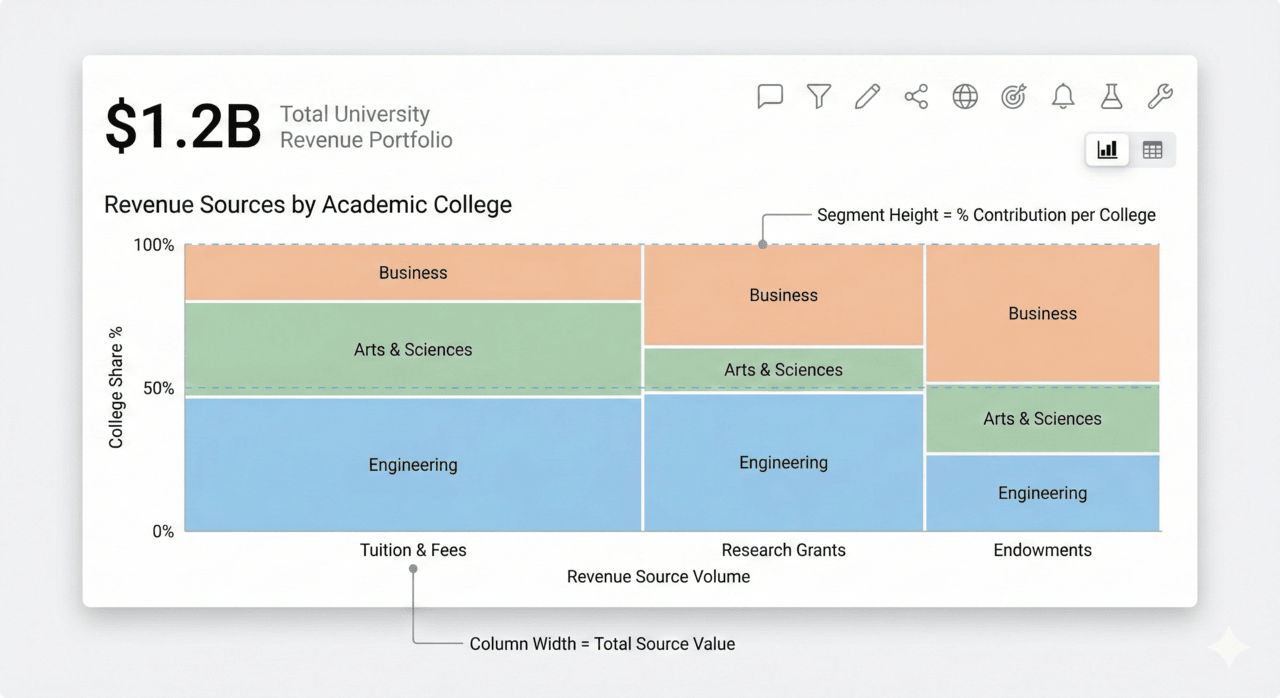Open the experiments flask tool
1280x698 pixels.
(x=1111, y=96)
